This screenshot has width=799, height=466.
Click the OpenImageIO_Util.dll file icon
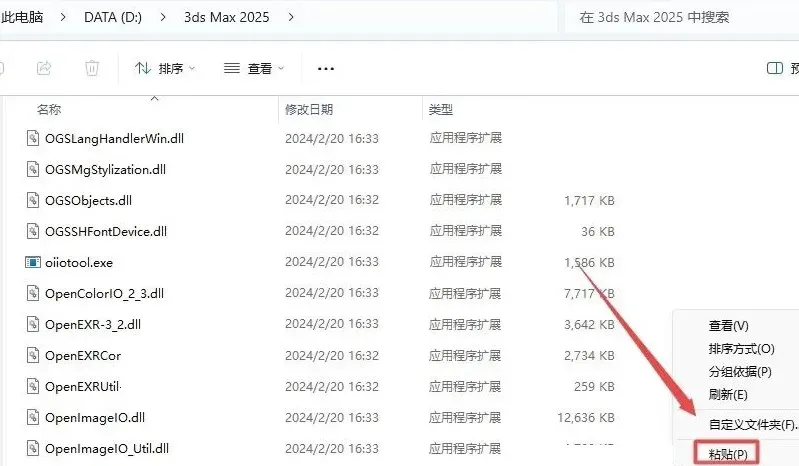tap(33, 449)
